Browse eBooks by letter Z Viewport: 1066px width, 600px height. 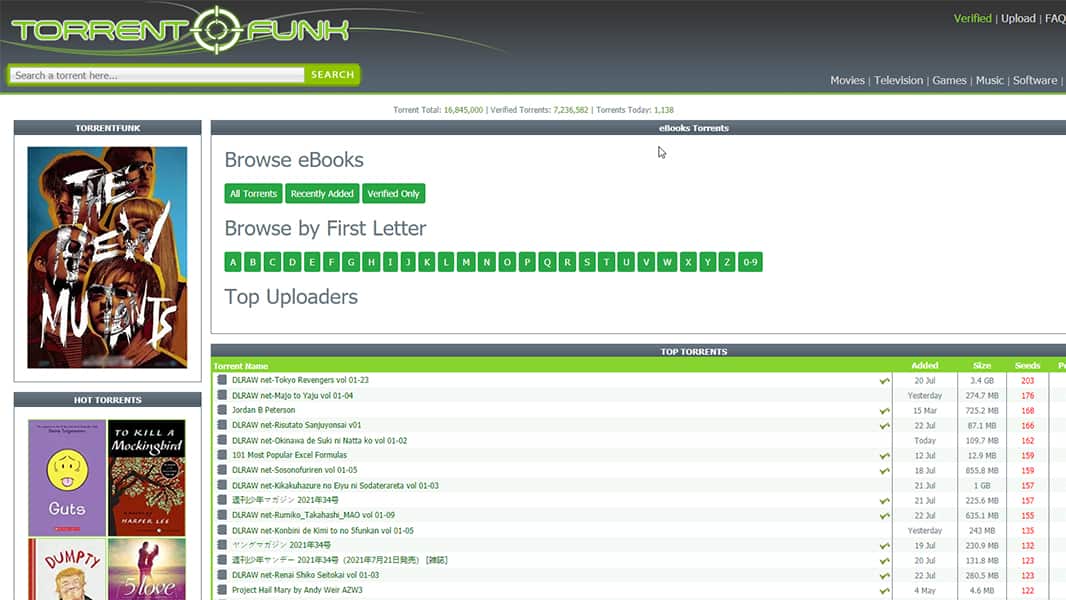click(727, 262)
